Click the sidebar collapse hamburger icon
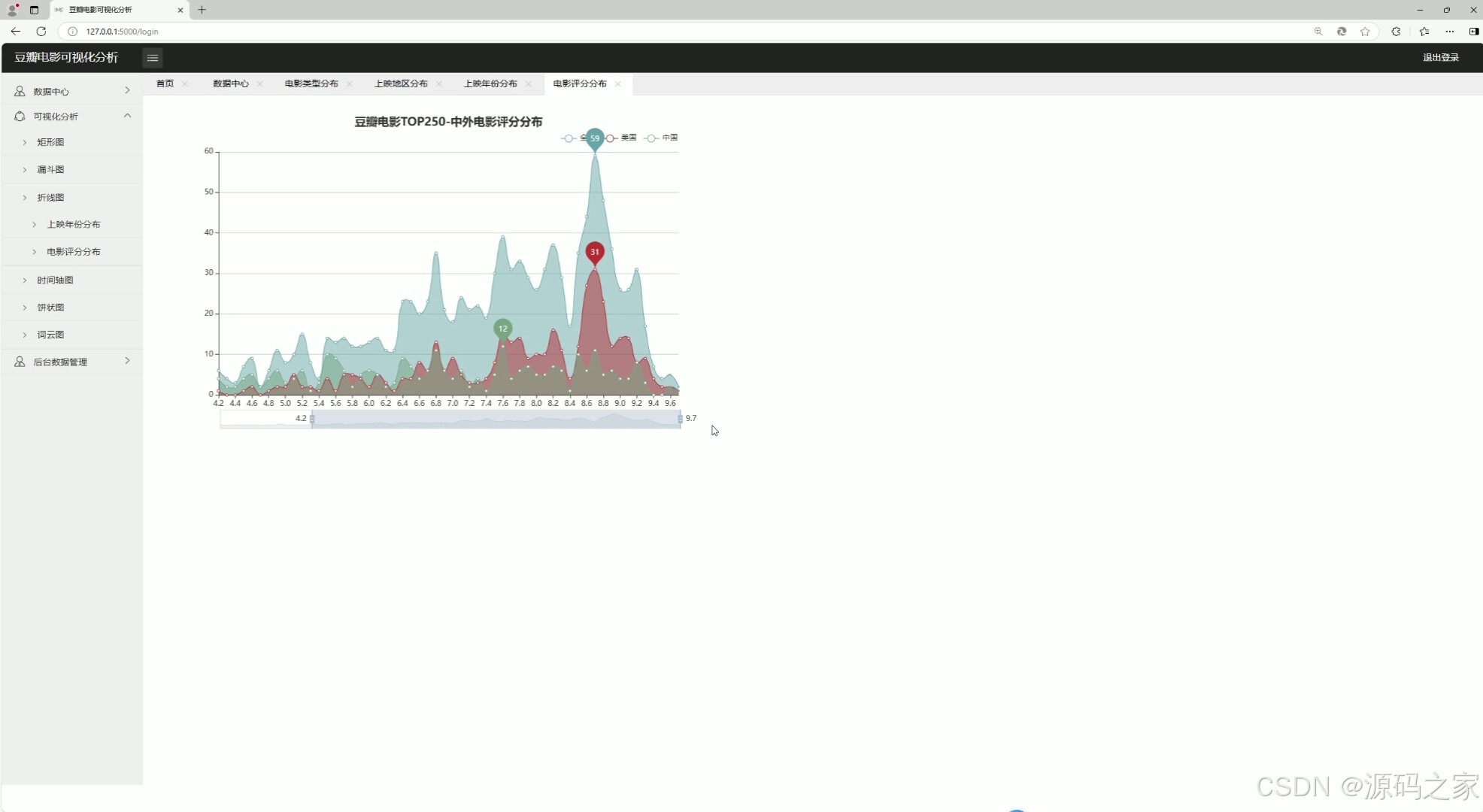Viewport: 1483px width, 812px height. [152, 58]
